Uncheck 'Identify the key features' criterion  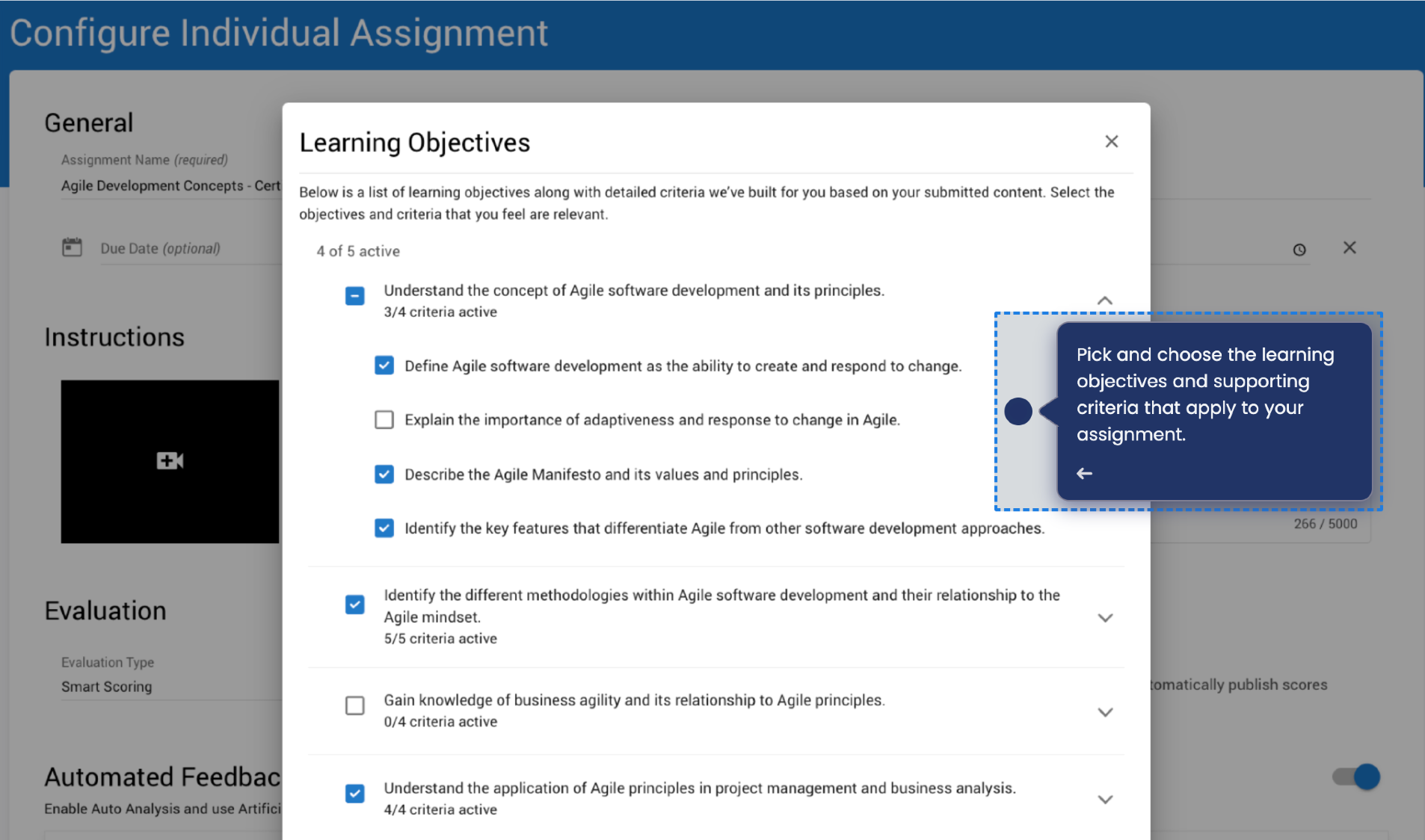(x=384, y=528)
